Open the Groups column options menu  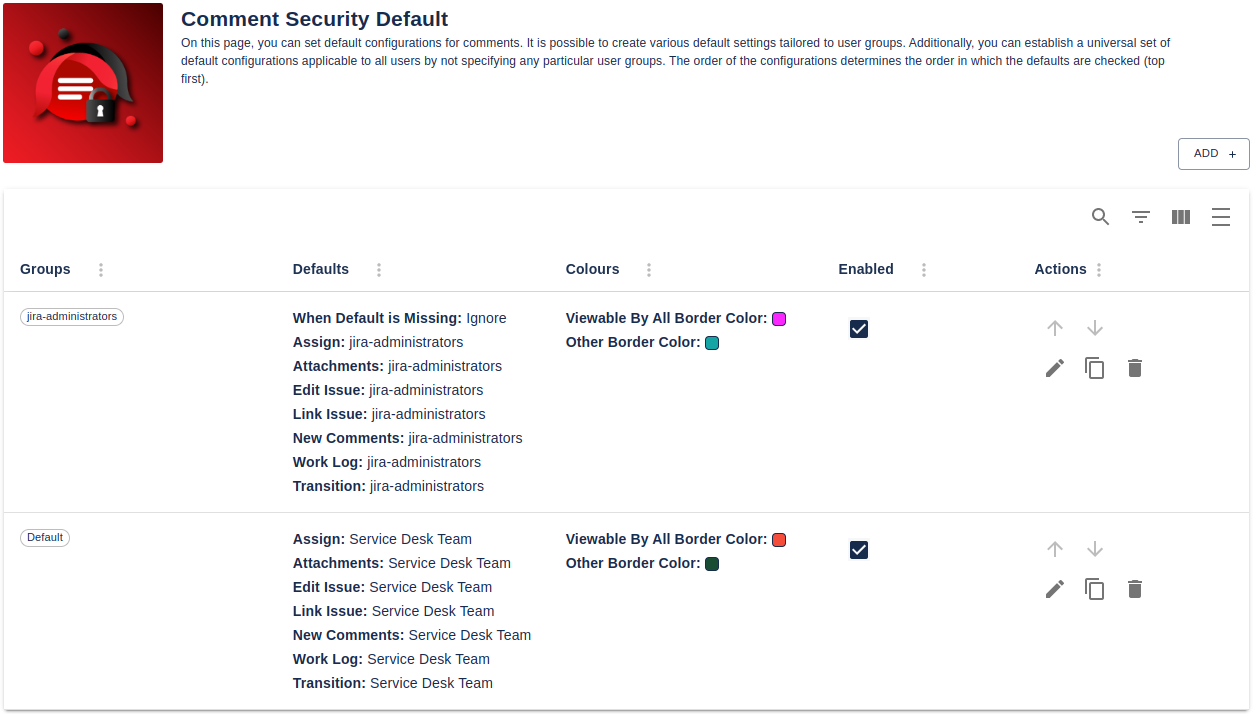pos(100,269)
